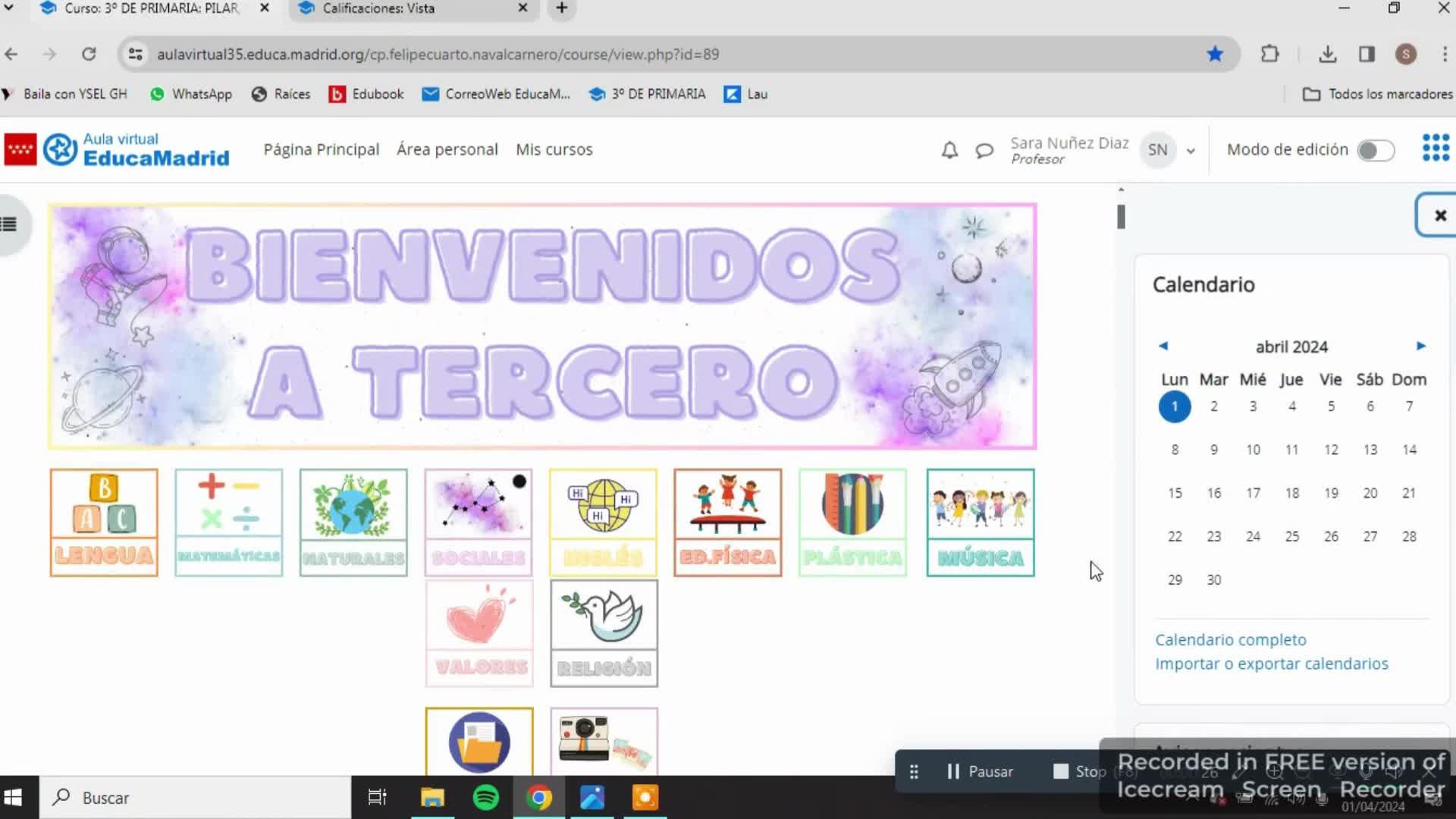This screenshot has width=1456, height=819.
Task: Open the Música subject tile
Action: (x=980, y=522)
